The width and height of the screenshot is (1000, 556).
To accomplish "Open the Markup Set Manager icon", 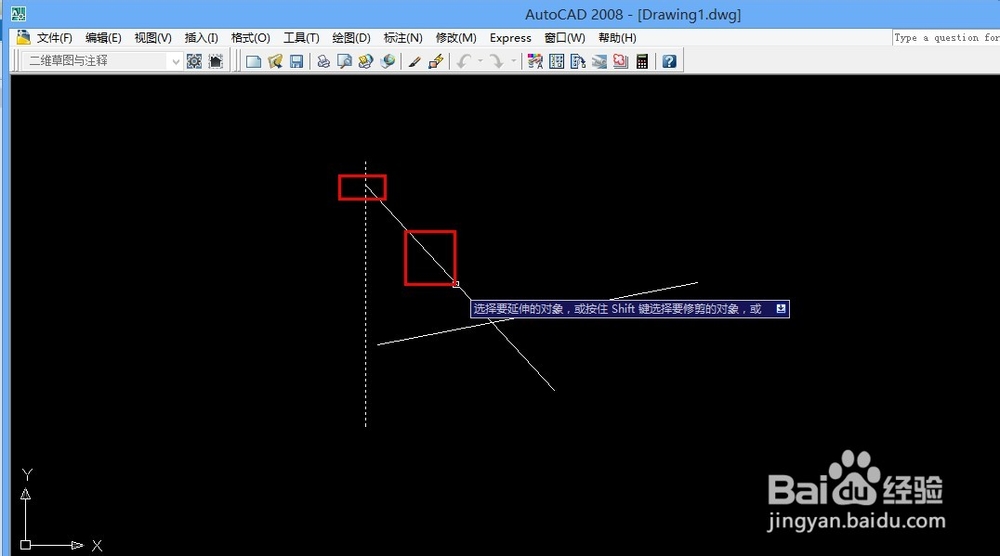I will [621, 61].
